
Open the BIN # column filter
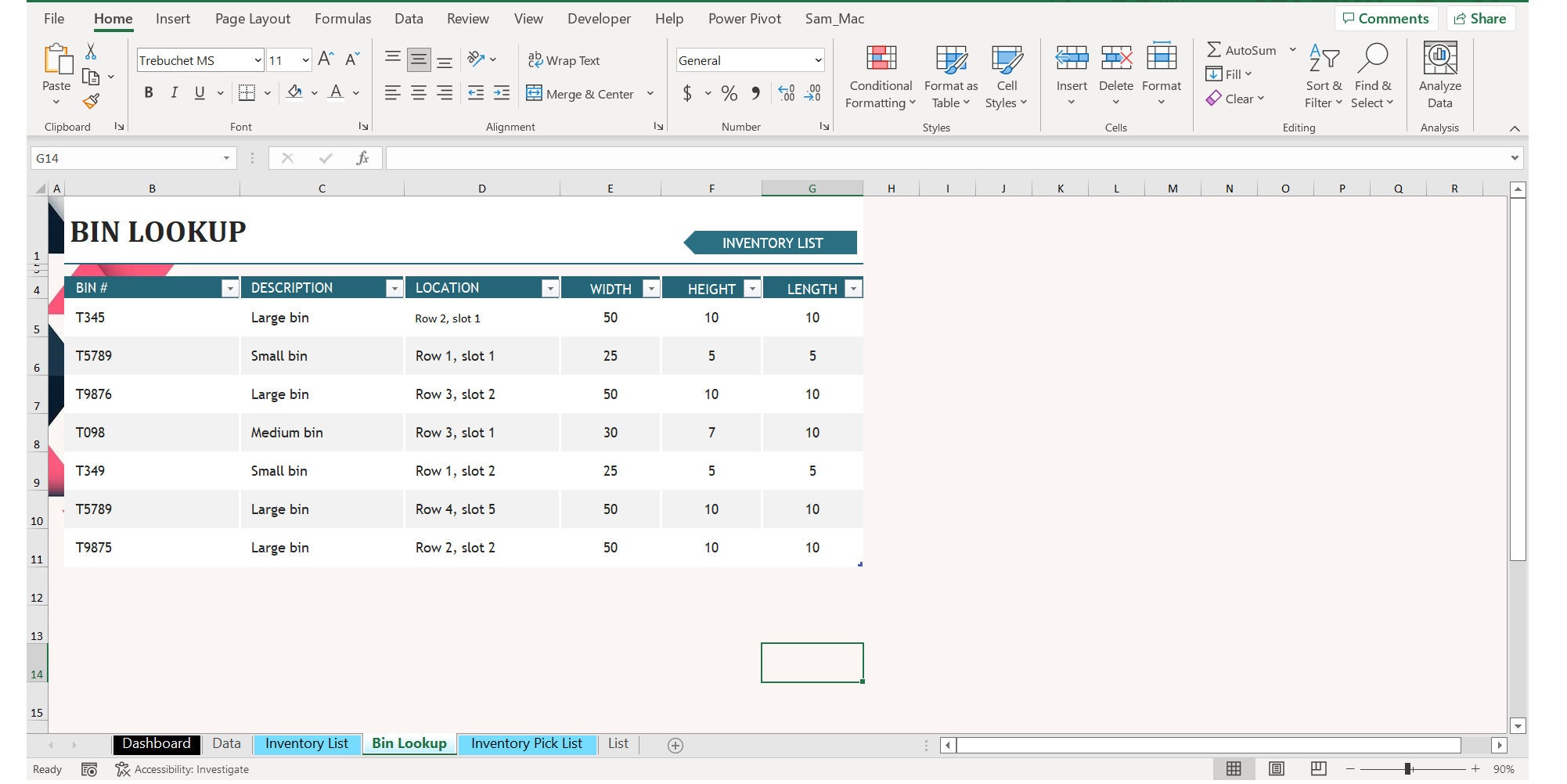[x=230, y=288]
